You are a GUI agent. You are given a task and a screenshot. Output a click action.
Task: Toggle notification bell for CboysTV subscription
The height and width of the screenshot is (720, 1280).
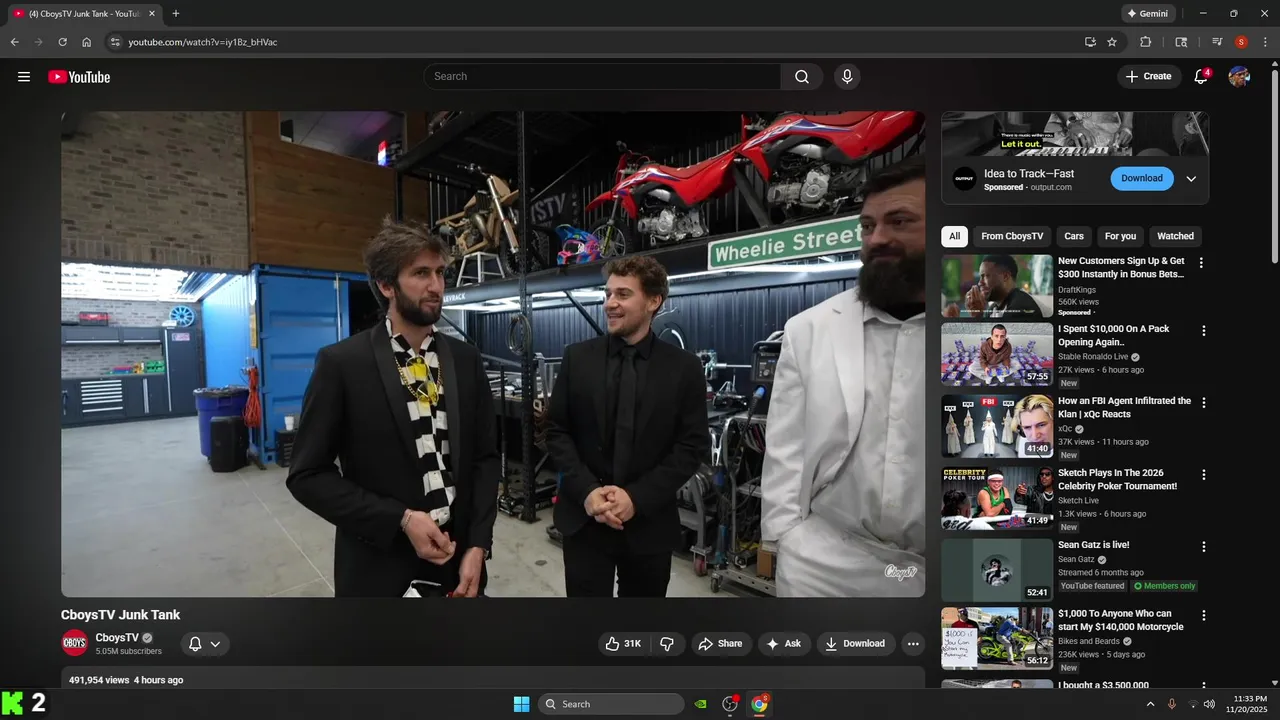click(x=195, y=644)
